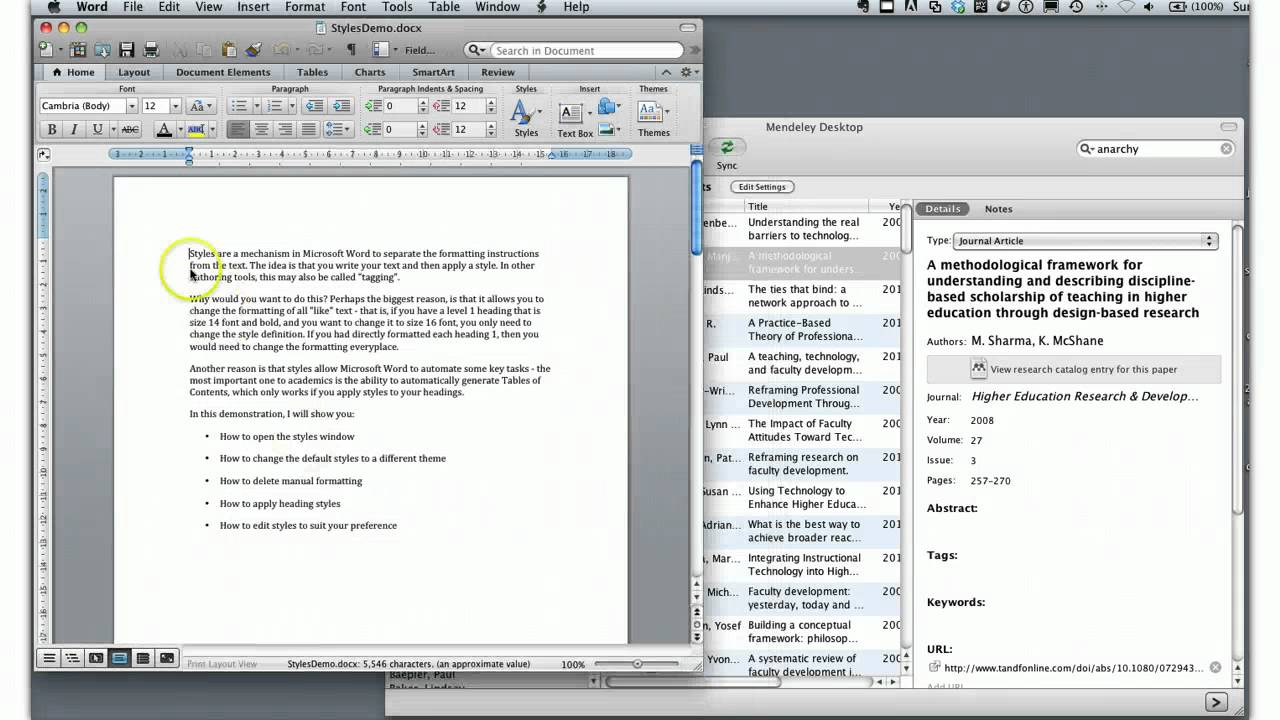The image size is (1280, 720).
Task: Switch to Notebook Layout view button
Action: pyautogui.click(x=143, y=658)
